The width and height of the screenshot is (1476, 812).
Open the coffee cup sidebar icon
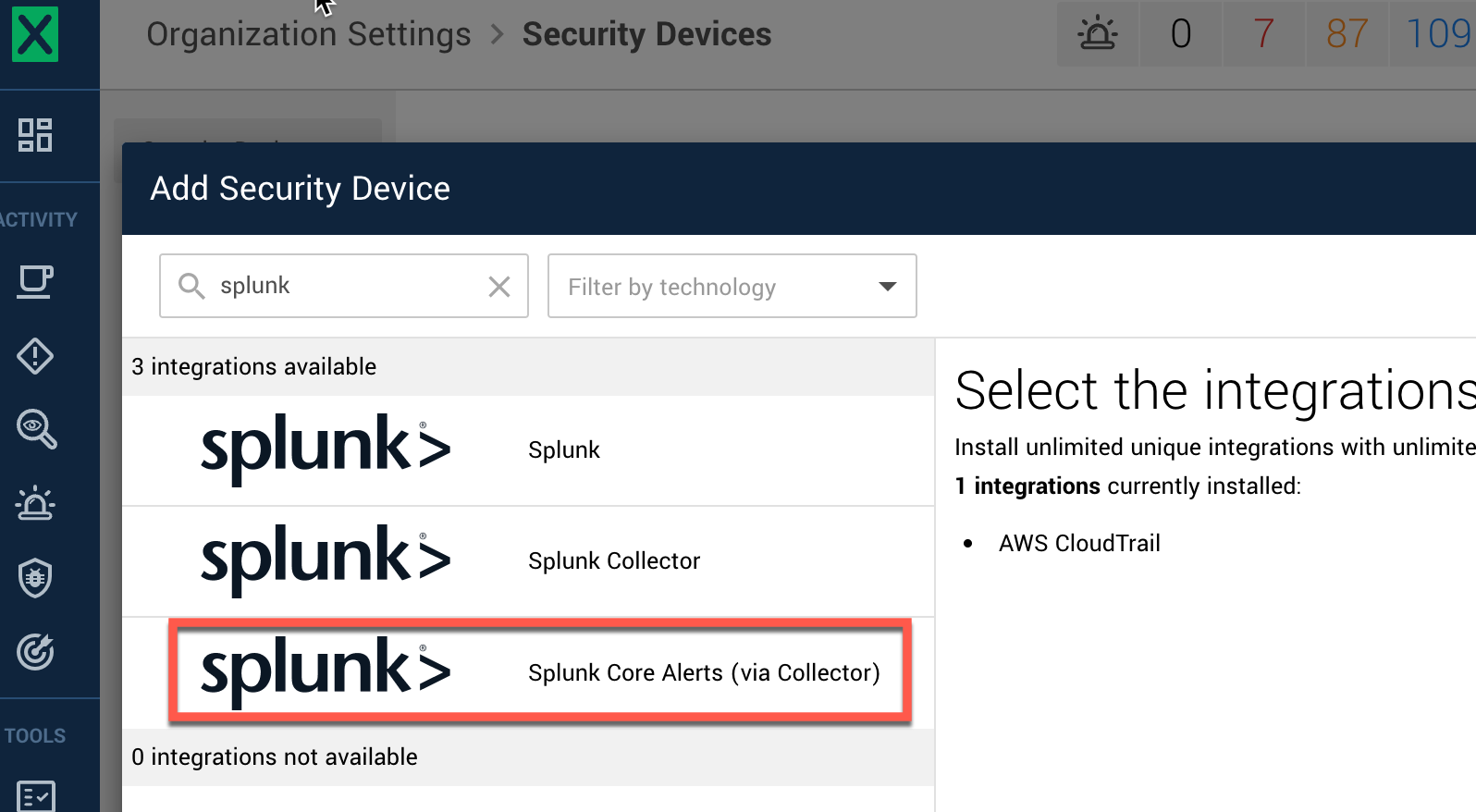pyautogui.click(x=35, y=282)
